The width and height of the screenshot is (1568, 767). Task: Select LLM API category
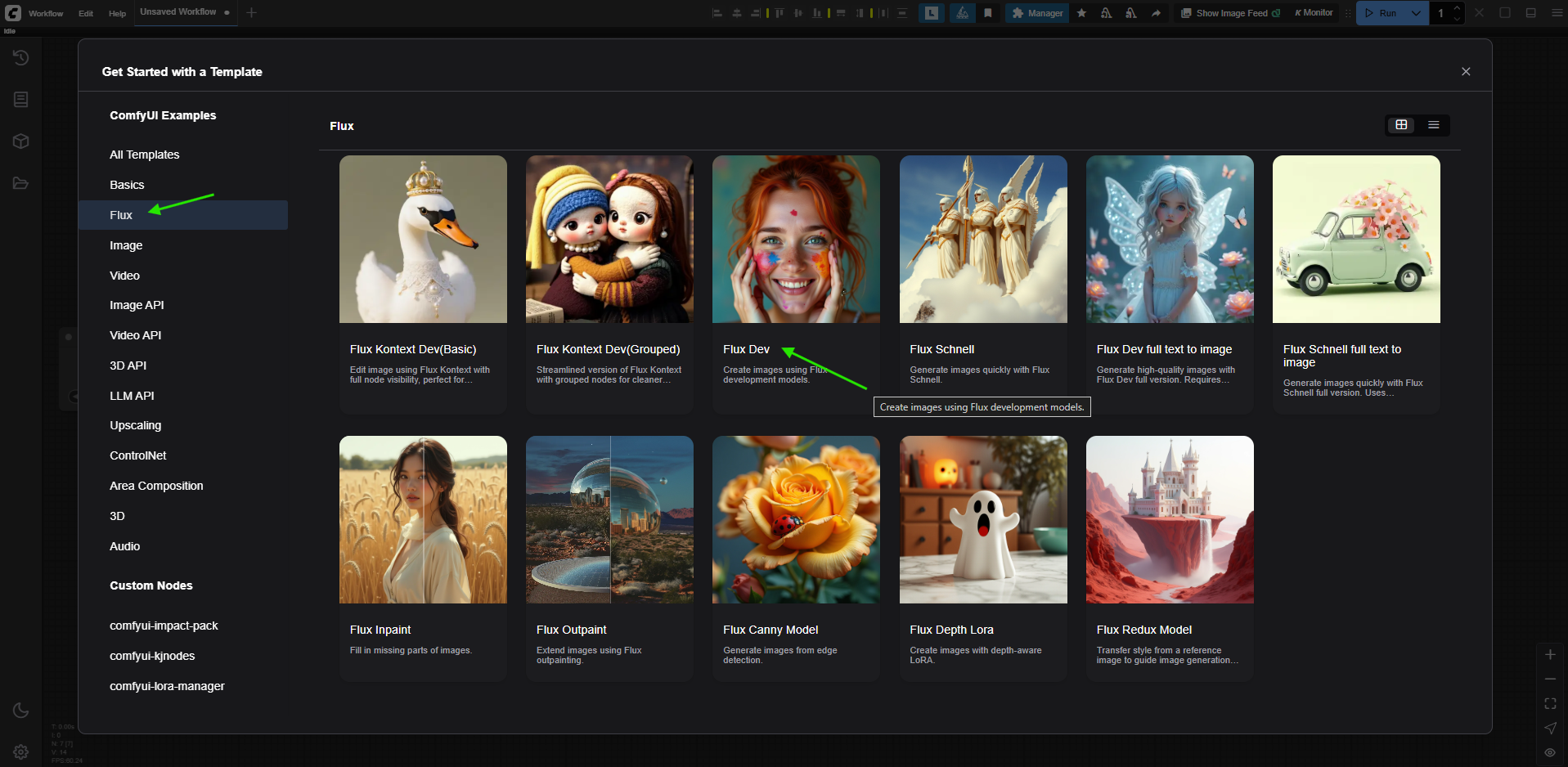click(x=183, y=396)
